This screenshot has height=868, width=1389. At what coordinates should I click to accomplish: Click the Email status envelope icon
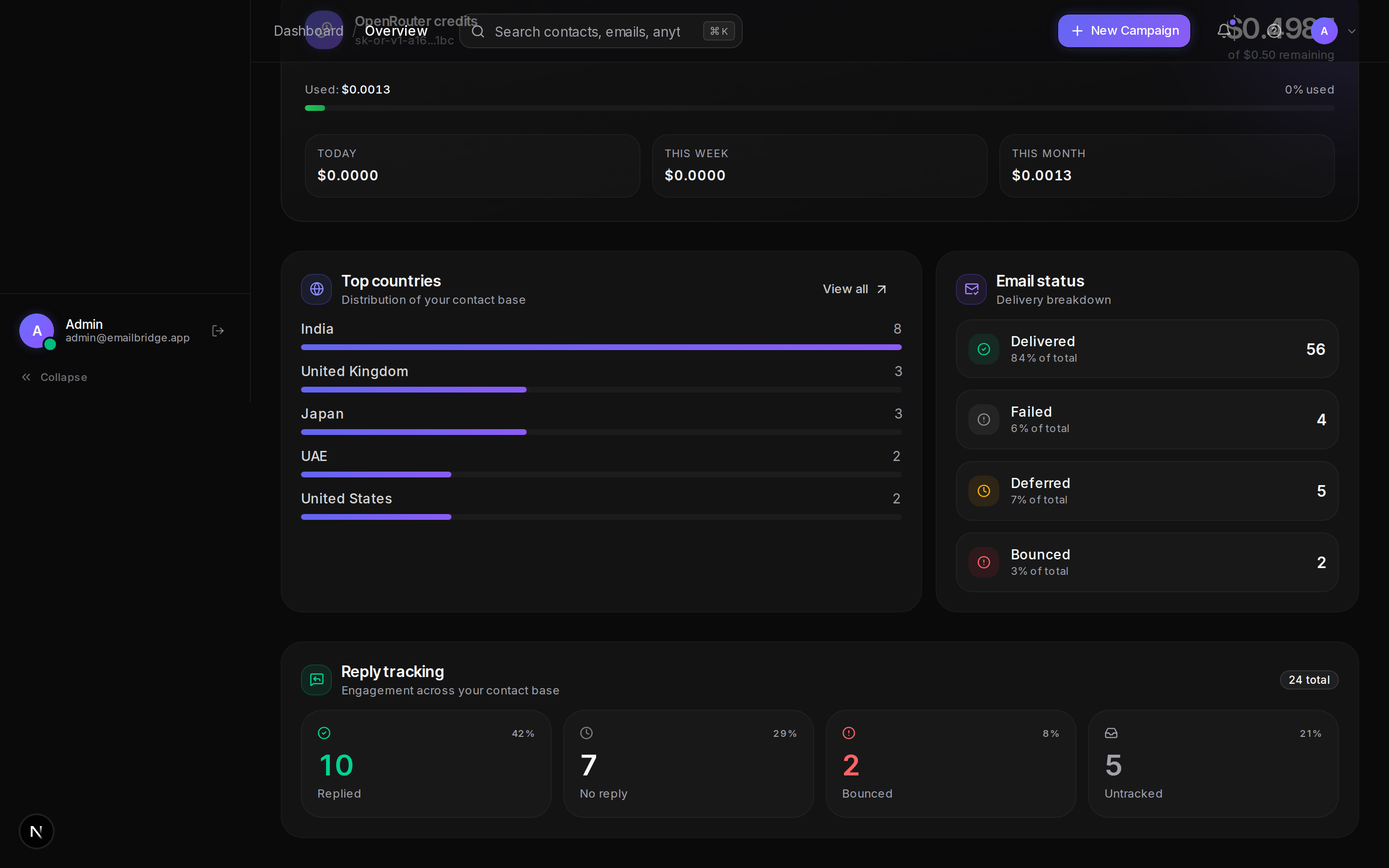971,289
